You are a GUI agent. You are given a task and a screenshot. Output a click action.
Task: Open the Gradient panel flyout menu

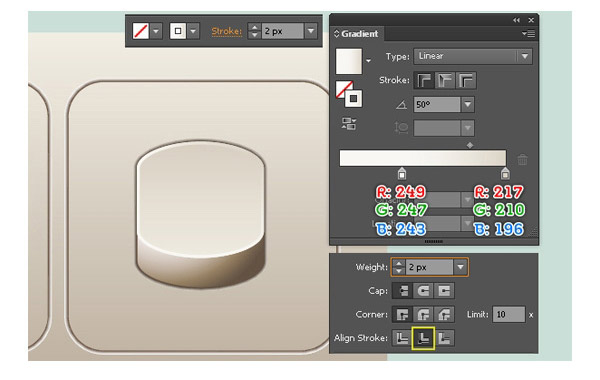(528, 34)
